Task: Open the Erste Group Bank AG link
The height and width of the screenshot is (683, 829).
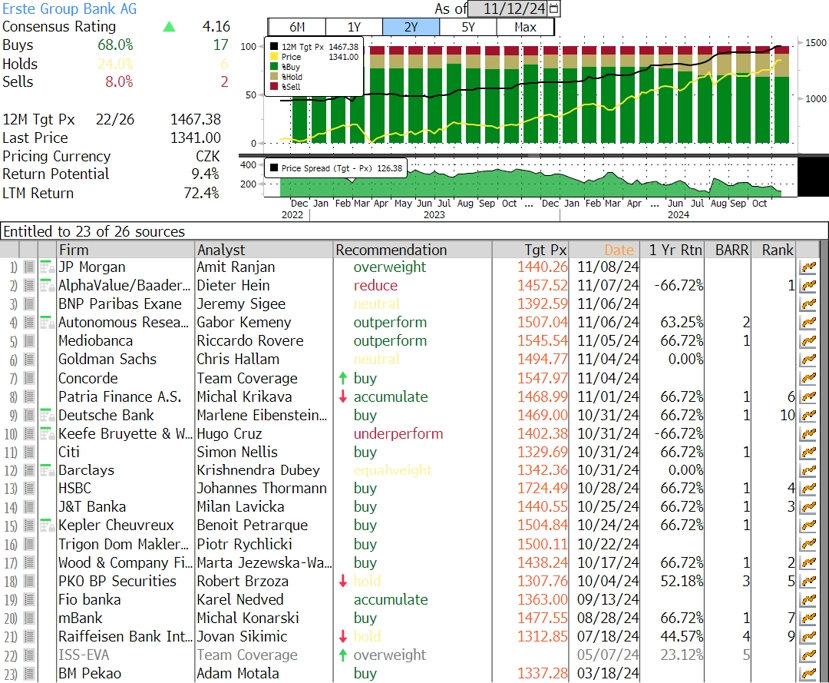Action: (69, 9)
